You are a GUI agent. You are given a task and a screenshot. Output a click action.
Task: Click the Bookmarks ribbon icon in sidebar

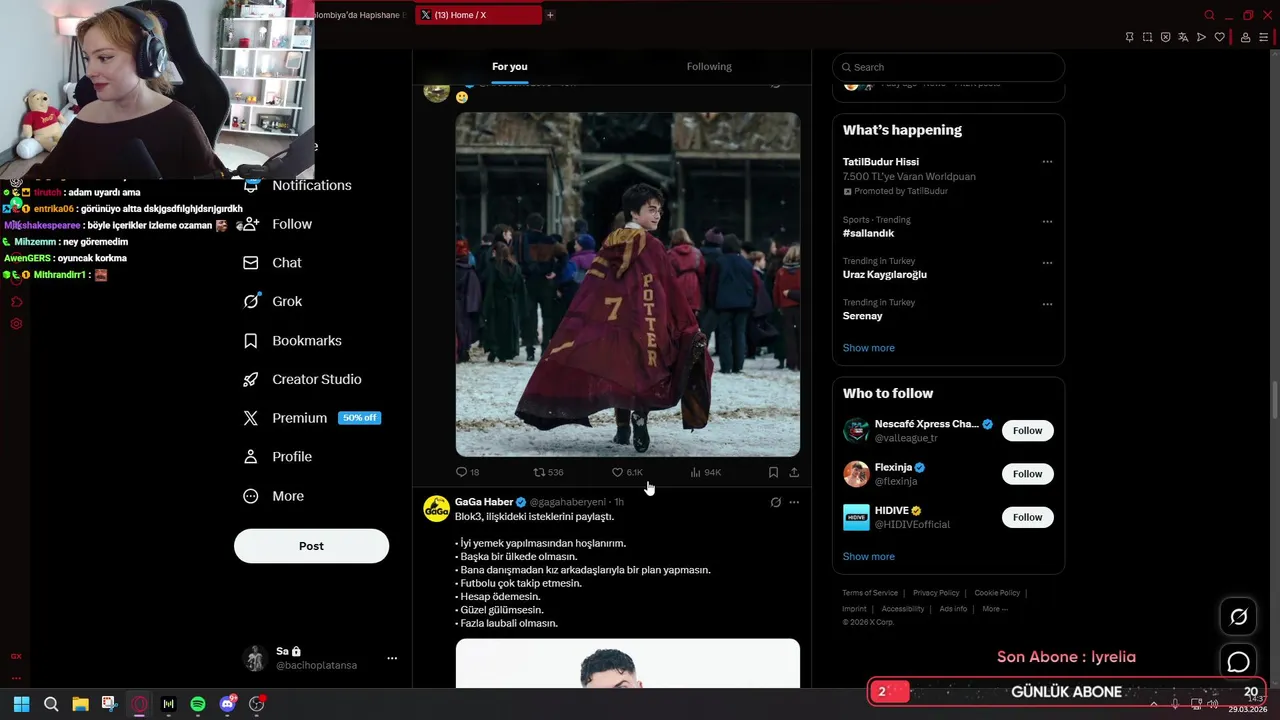tap(251, 341)
